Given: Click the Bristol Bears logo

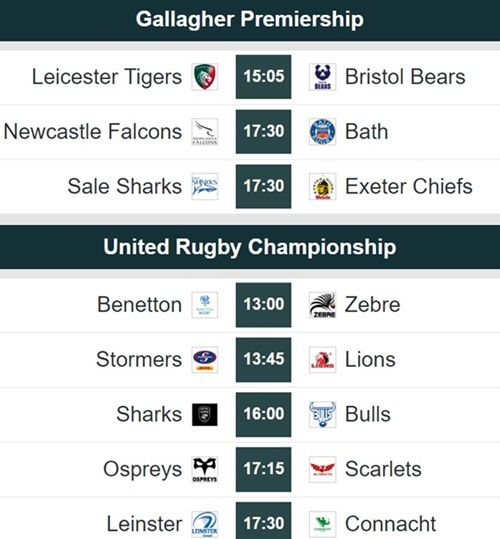Looking at the screenshot, I should pos(322,77).
